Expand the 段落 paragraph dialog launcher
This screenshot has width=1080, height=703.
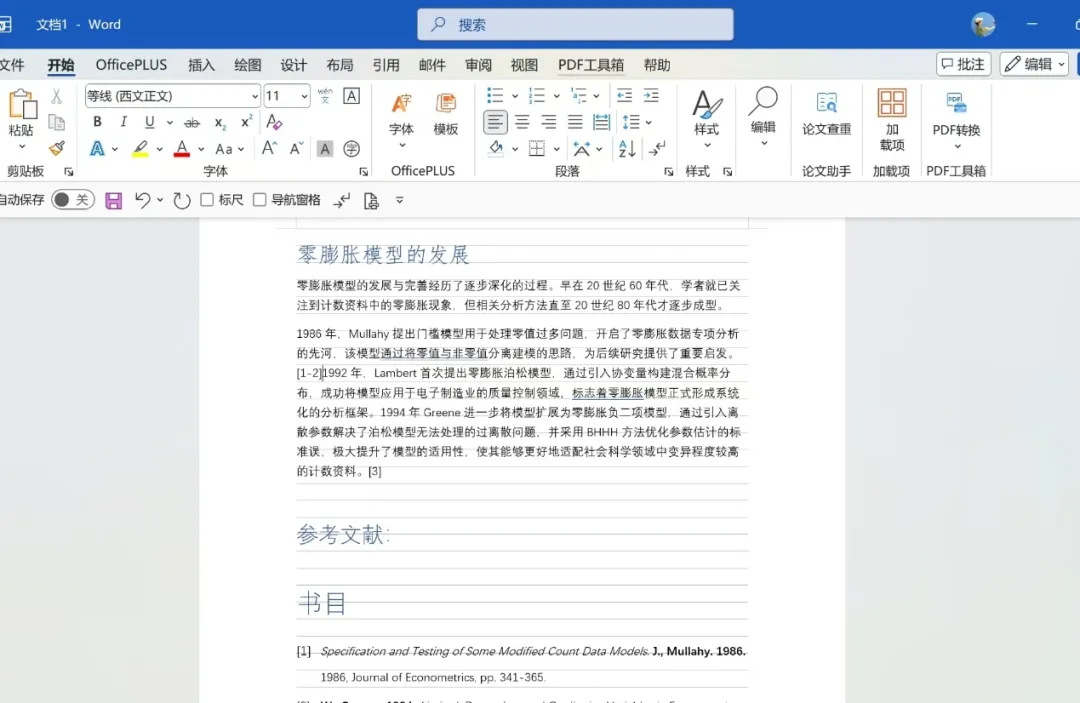(669, 171)
